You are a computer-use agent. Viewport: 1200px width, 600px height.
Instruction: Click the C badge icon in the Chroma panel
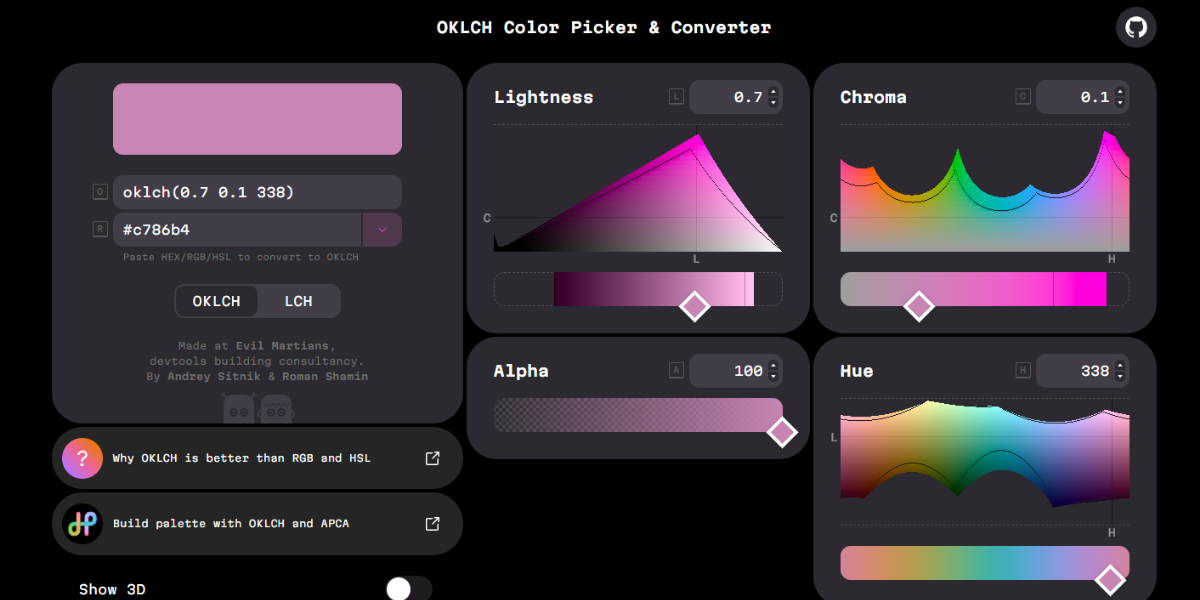click(x=1022, y=96)
